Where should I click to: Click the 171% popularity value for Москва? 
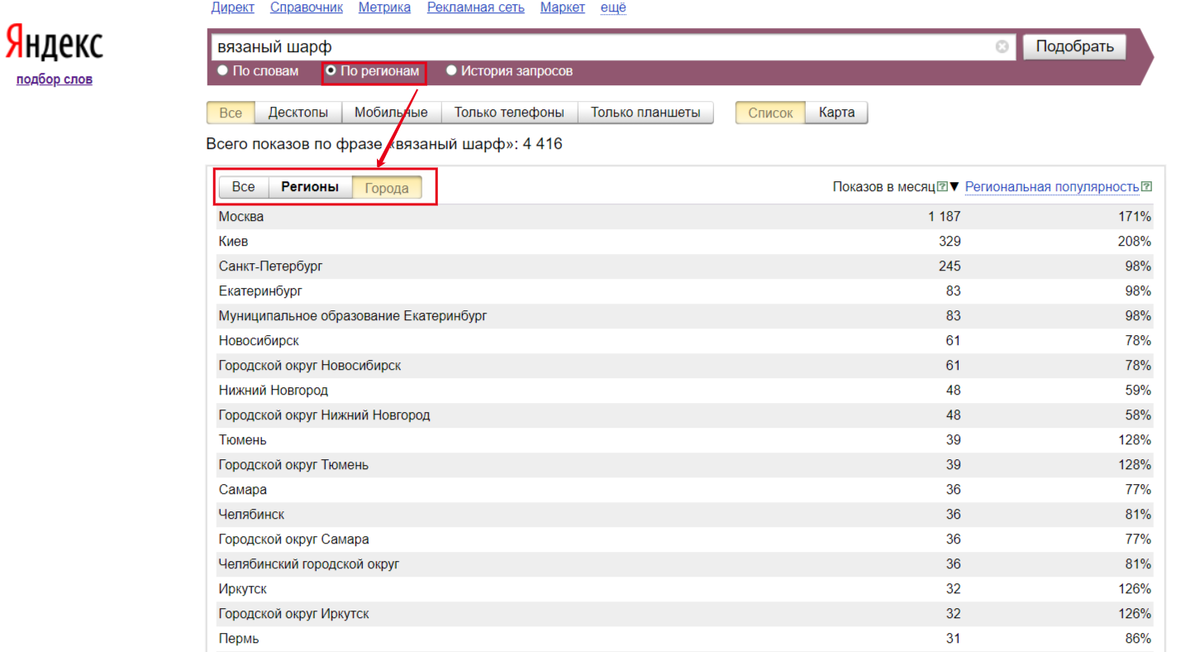pos(1135,217)
